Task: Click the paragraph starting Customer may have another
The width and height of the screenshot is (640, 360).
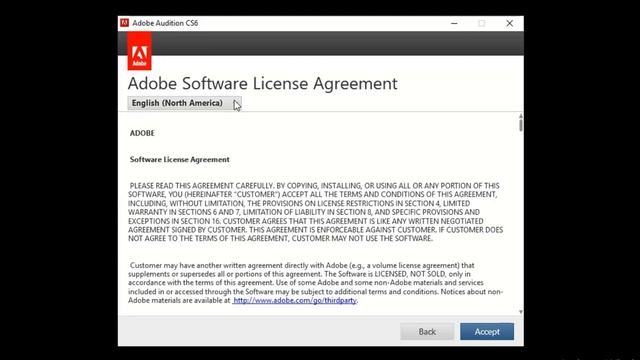Action: tap(316, 283)
